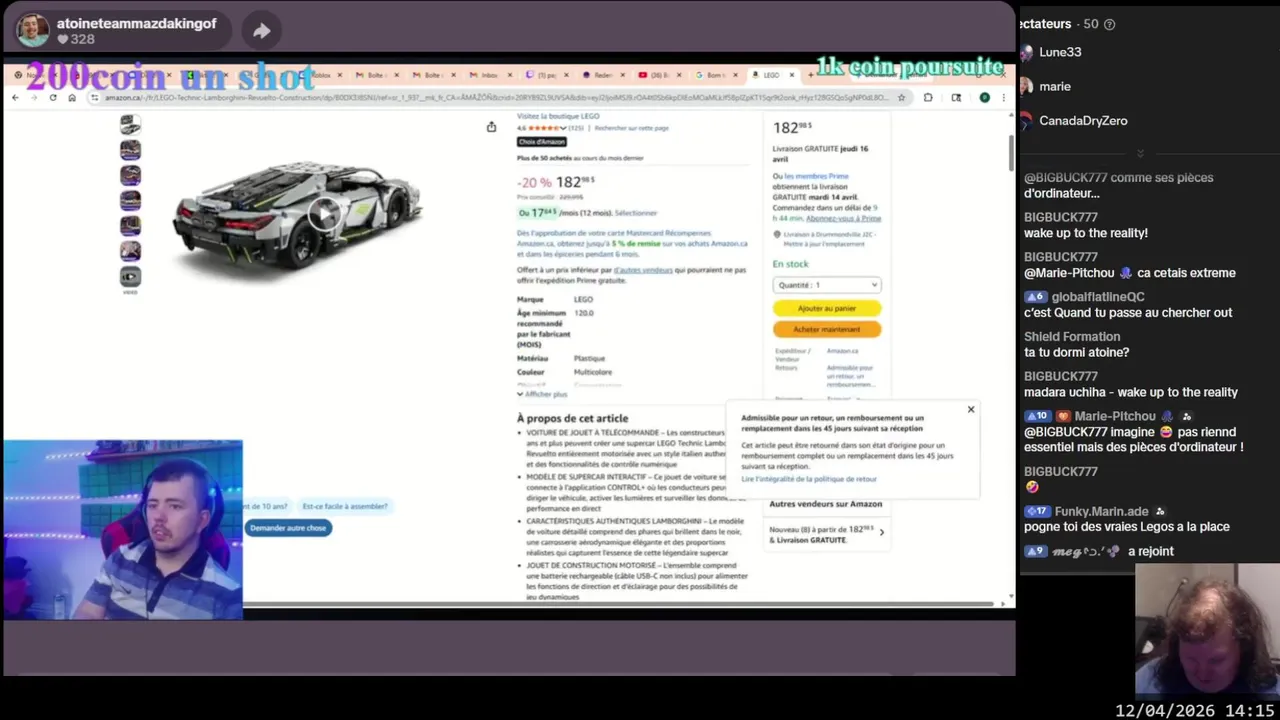This screenshot has height=720, width=1280.
Task: Open Visitez la boutique LEGO link
Action: coord(558,116)
